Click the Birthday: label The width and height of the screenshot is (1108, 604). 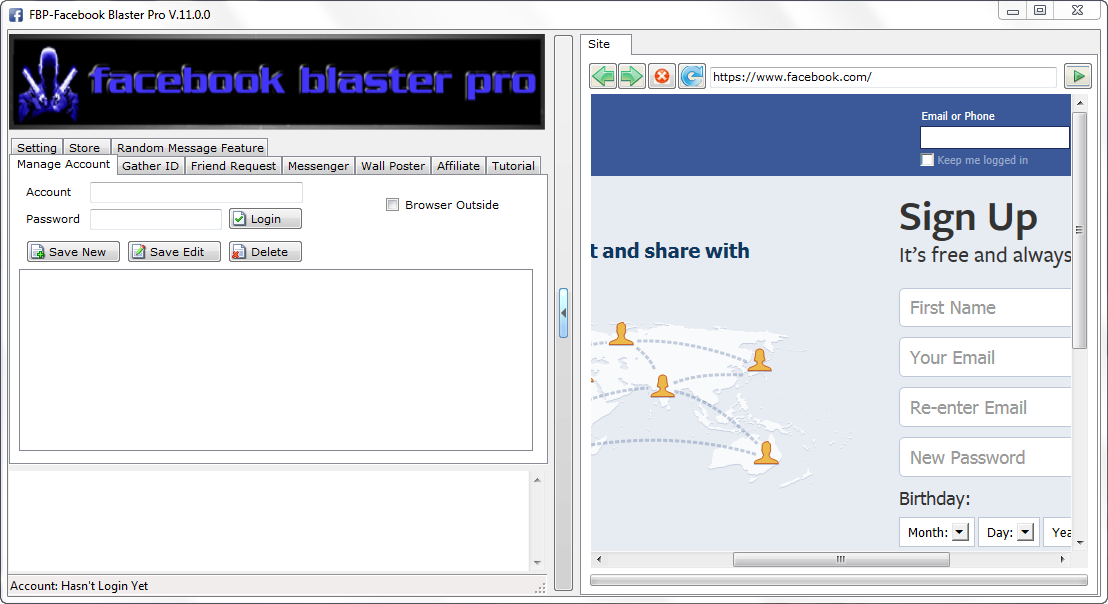[x=934, y=499]
